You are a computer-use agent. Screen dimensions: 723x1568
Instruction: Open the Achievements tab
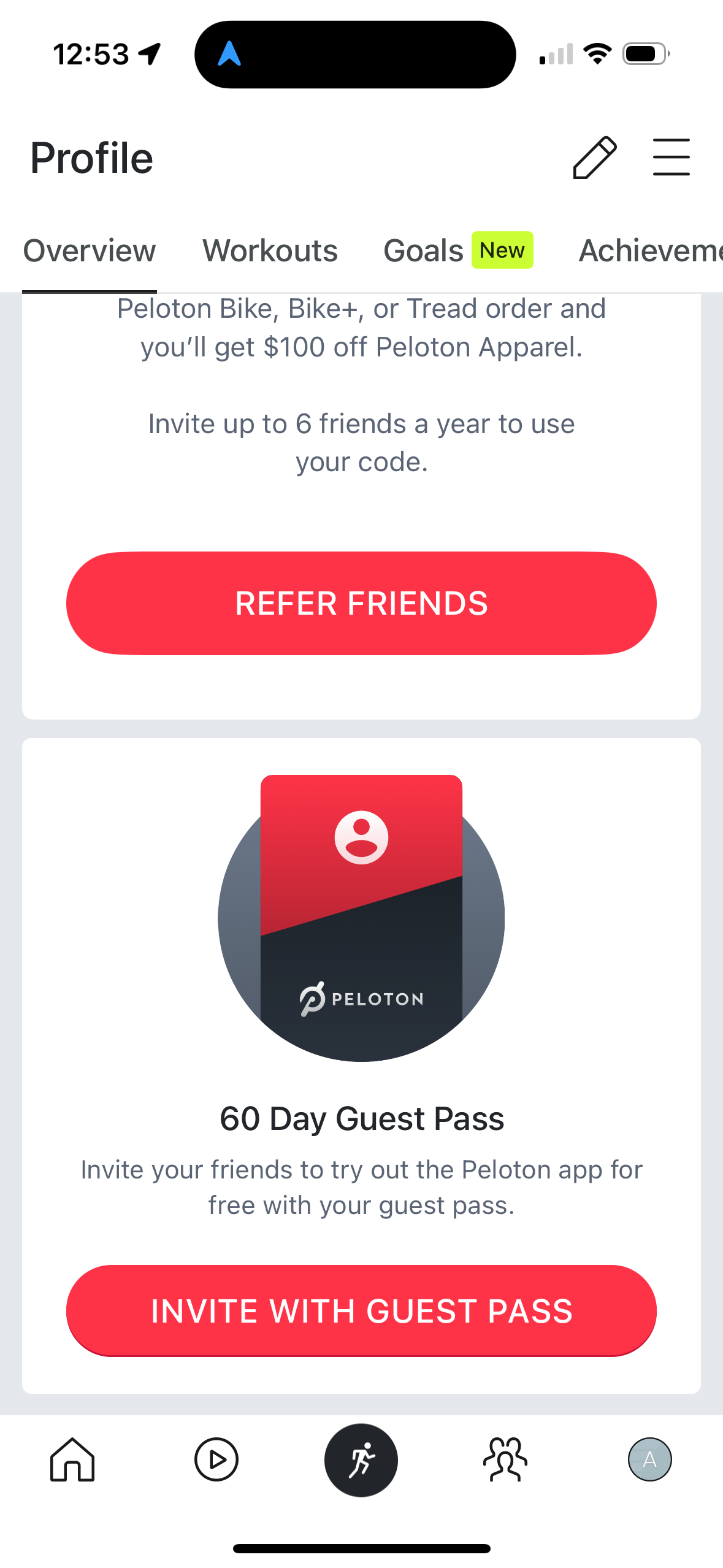click(x=650, y=251)
